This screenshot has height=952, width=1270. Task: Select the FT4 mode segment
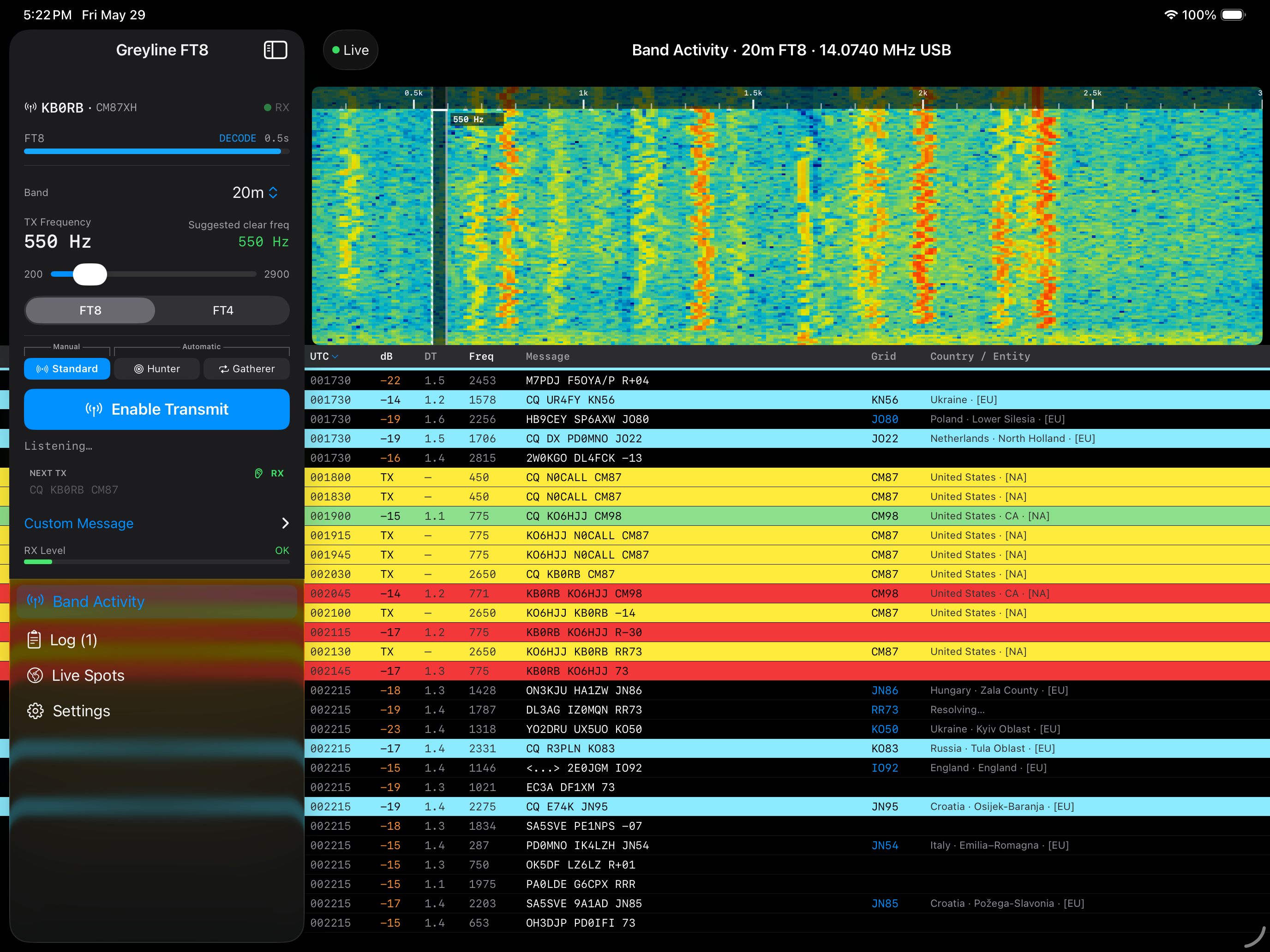point(223,310)
